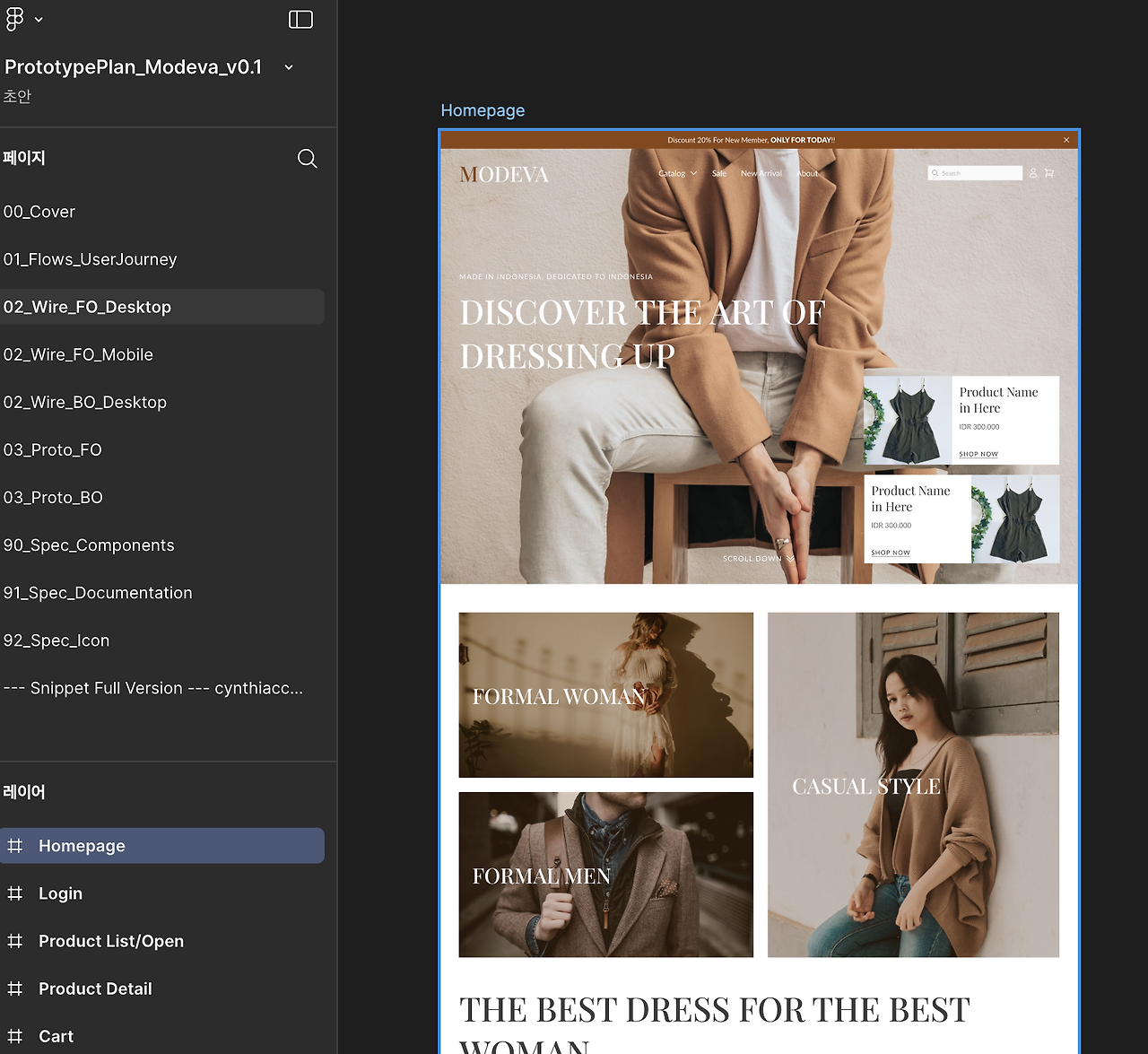1148x1054 pixels.
Task: Click the CASUAL STYLE category image
Action: point(913,785)
